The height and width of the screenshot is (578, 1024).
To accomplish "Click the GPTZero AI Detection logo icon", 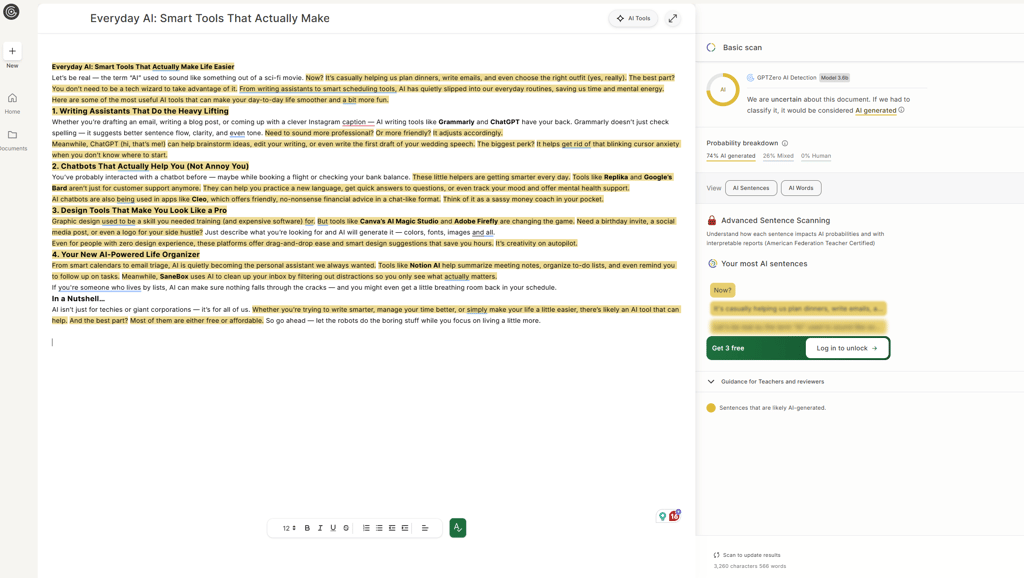I will [750, 78].
